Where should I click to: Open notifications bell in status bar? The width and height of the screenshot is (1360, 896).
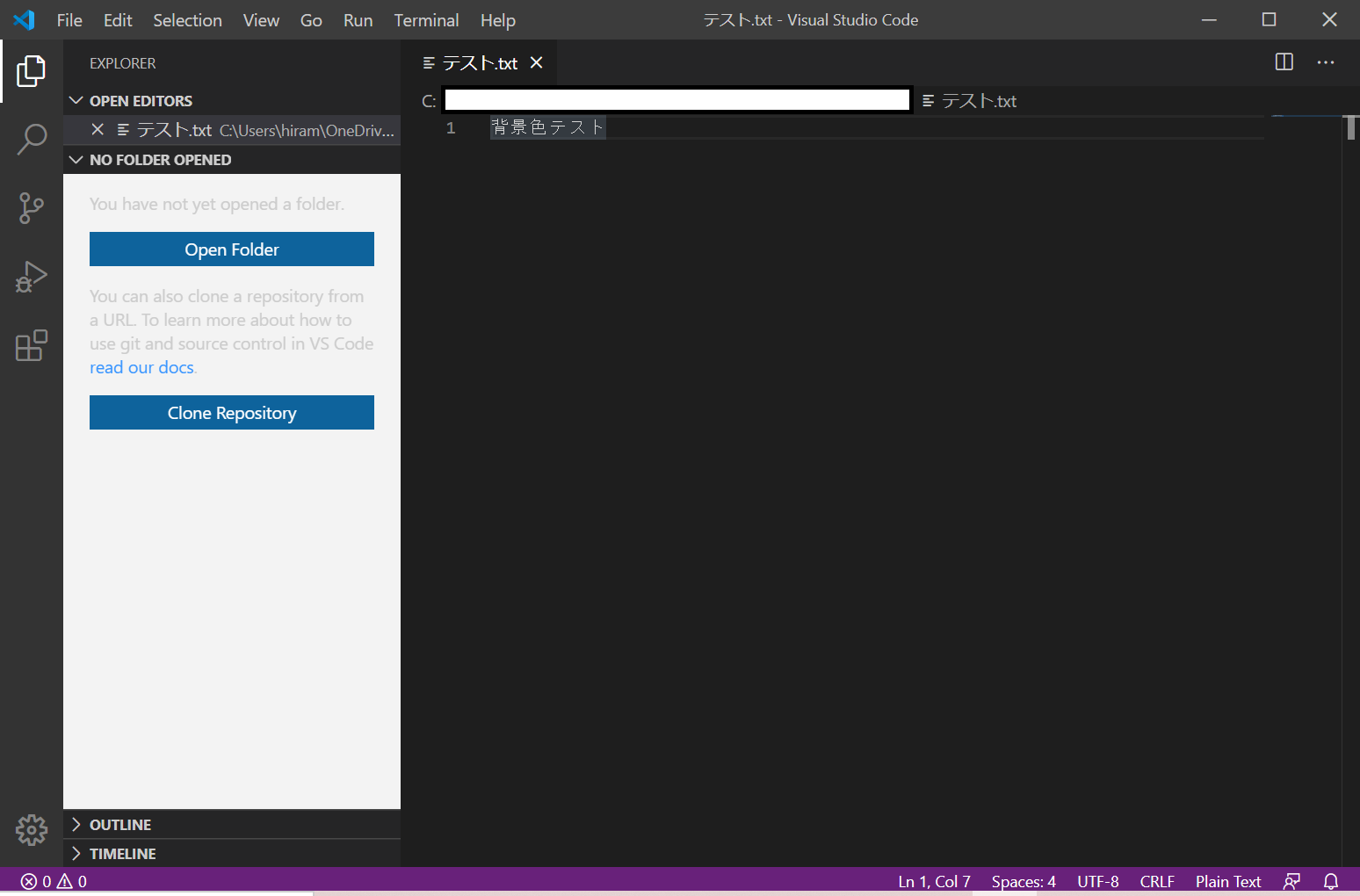pos(1331,881)
